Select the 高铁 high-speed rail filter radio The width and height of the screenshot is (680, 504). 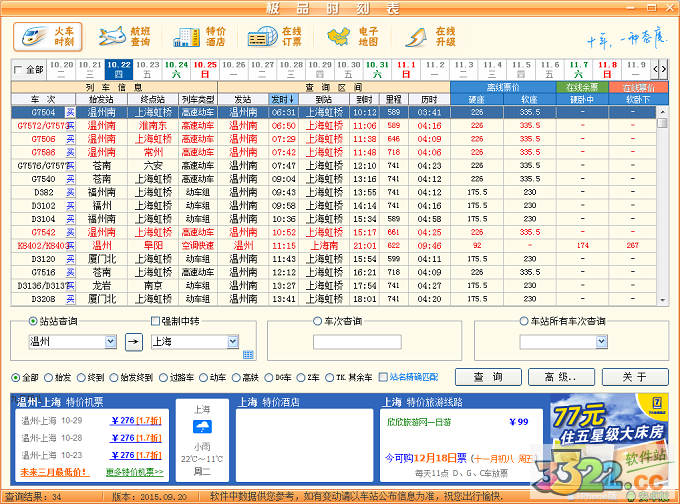237,377
